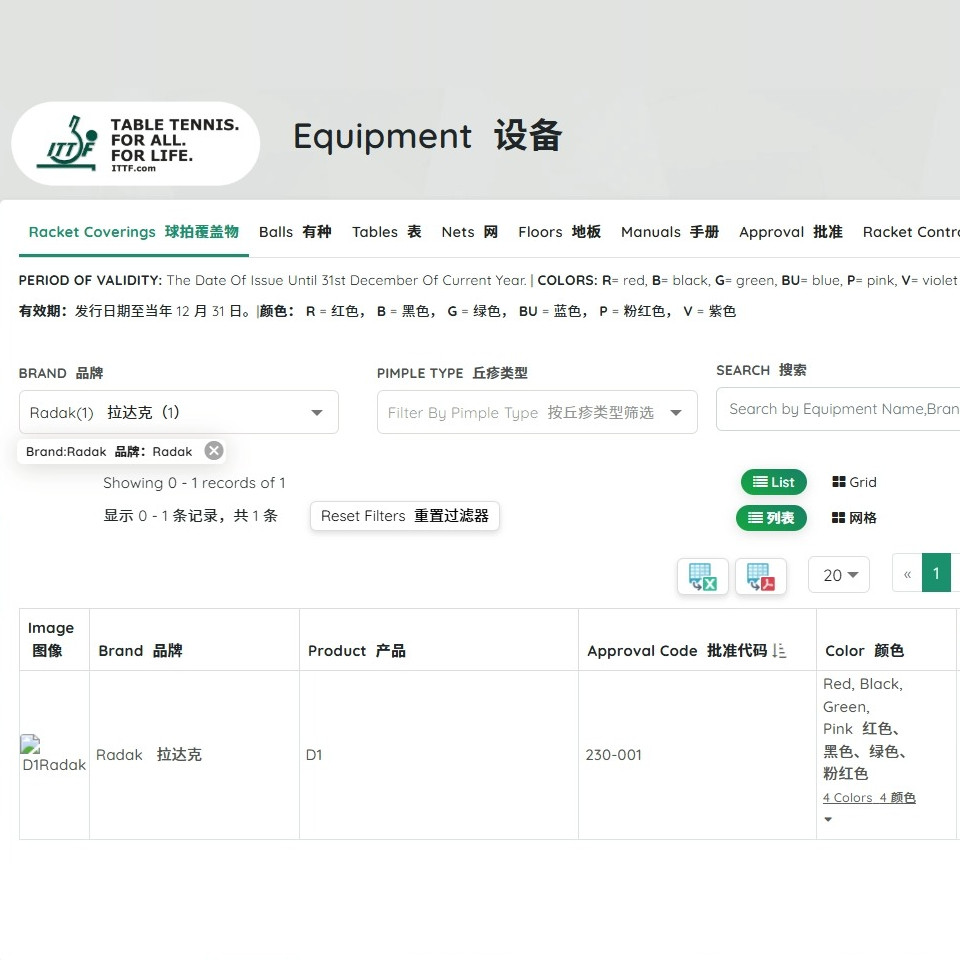
Task: Click the Equipment page heading
Action: coord(427,135)
